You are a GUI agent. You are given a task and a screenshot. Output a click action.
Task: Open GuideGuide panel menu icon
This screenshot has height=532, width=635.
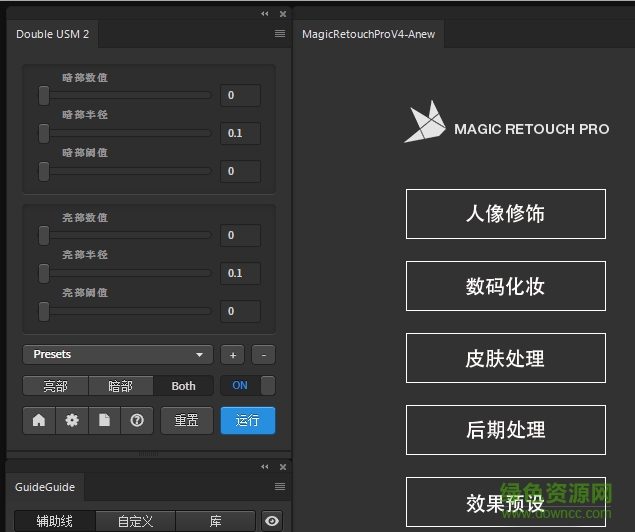[x=280, y=487]
